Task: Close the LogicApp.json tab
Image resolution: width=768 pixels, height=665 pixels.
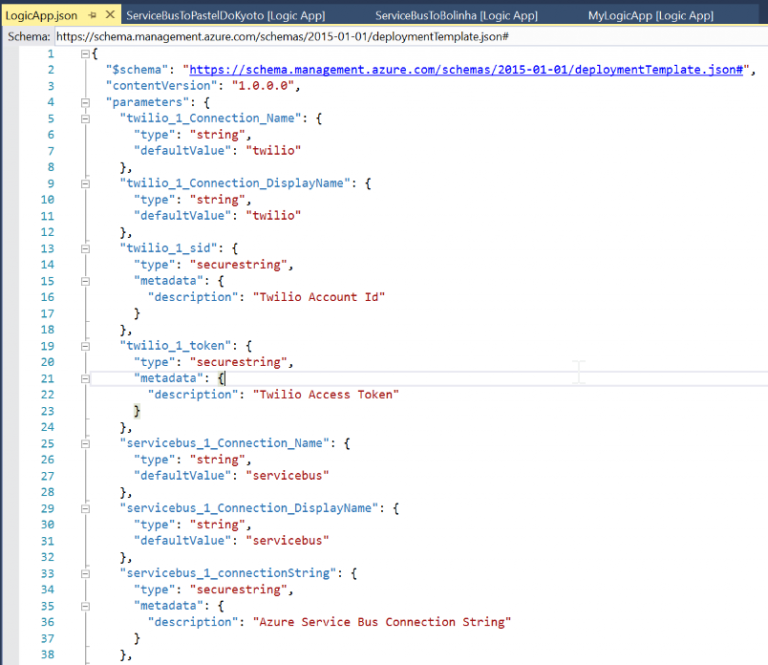Action: point(110,15)
